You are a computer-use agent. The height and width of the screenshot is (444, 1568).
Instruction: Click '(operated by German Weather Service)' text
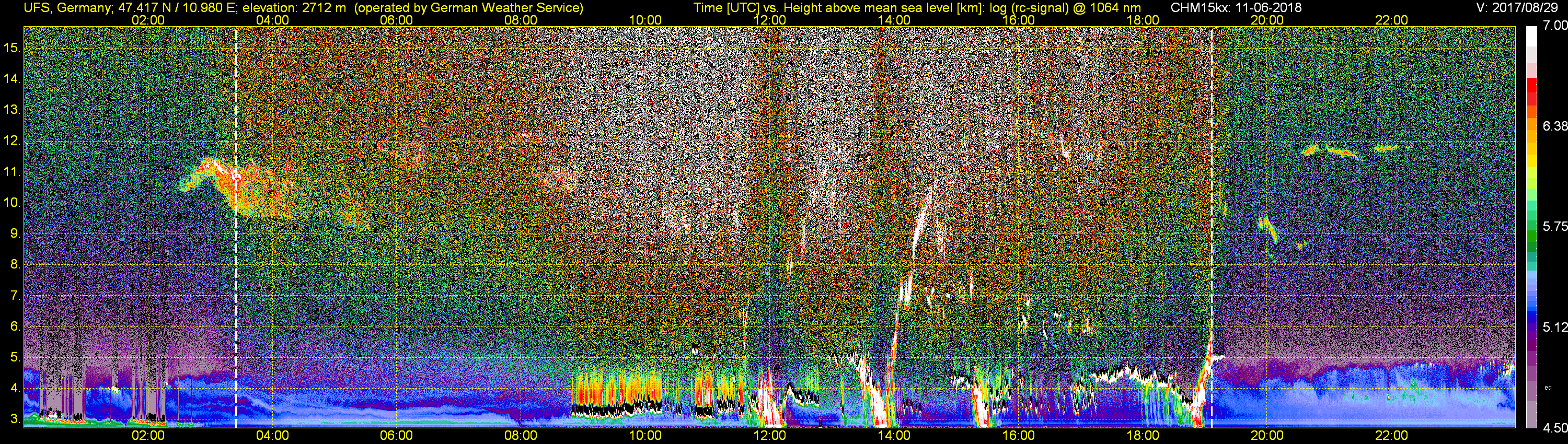(x=468, y=7)
